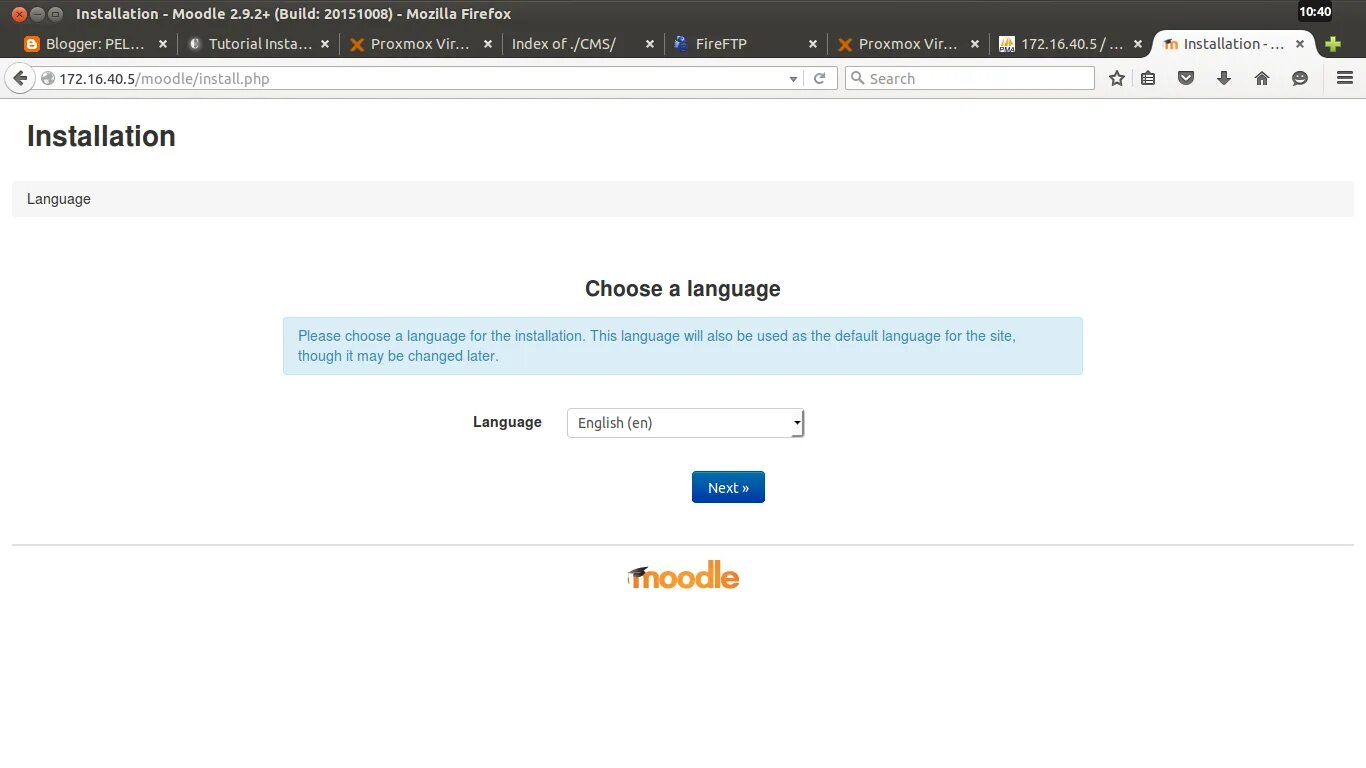This screenshot has width=1366, height=768.
Task: Open the chat smiley icon in toolbar
Action: (x=1300, y=78)
